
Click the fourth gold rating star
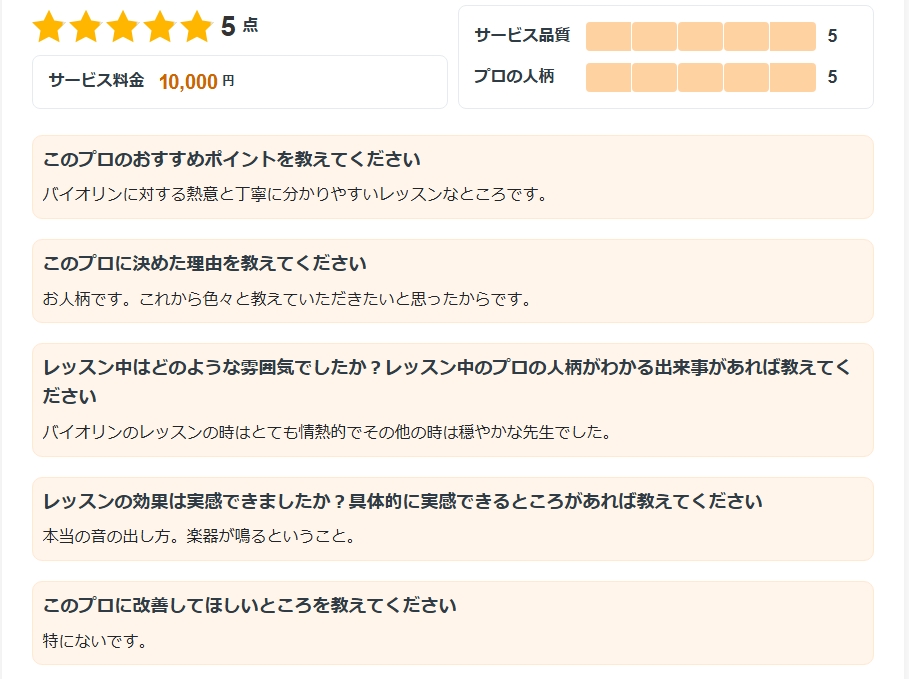[x=160, y=27]
